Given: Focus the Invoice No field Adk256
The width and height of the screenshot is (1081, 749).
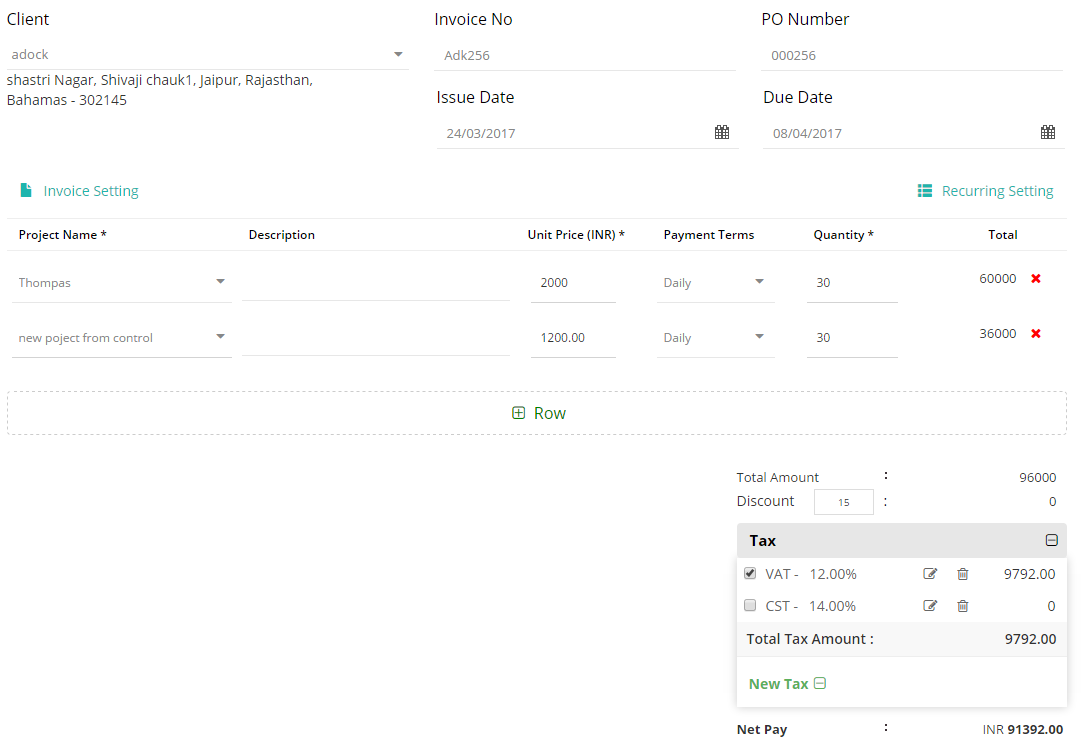Looking at the screenshot, I should click(585, 55).
